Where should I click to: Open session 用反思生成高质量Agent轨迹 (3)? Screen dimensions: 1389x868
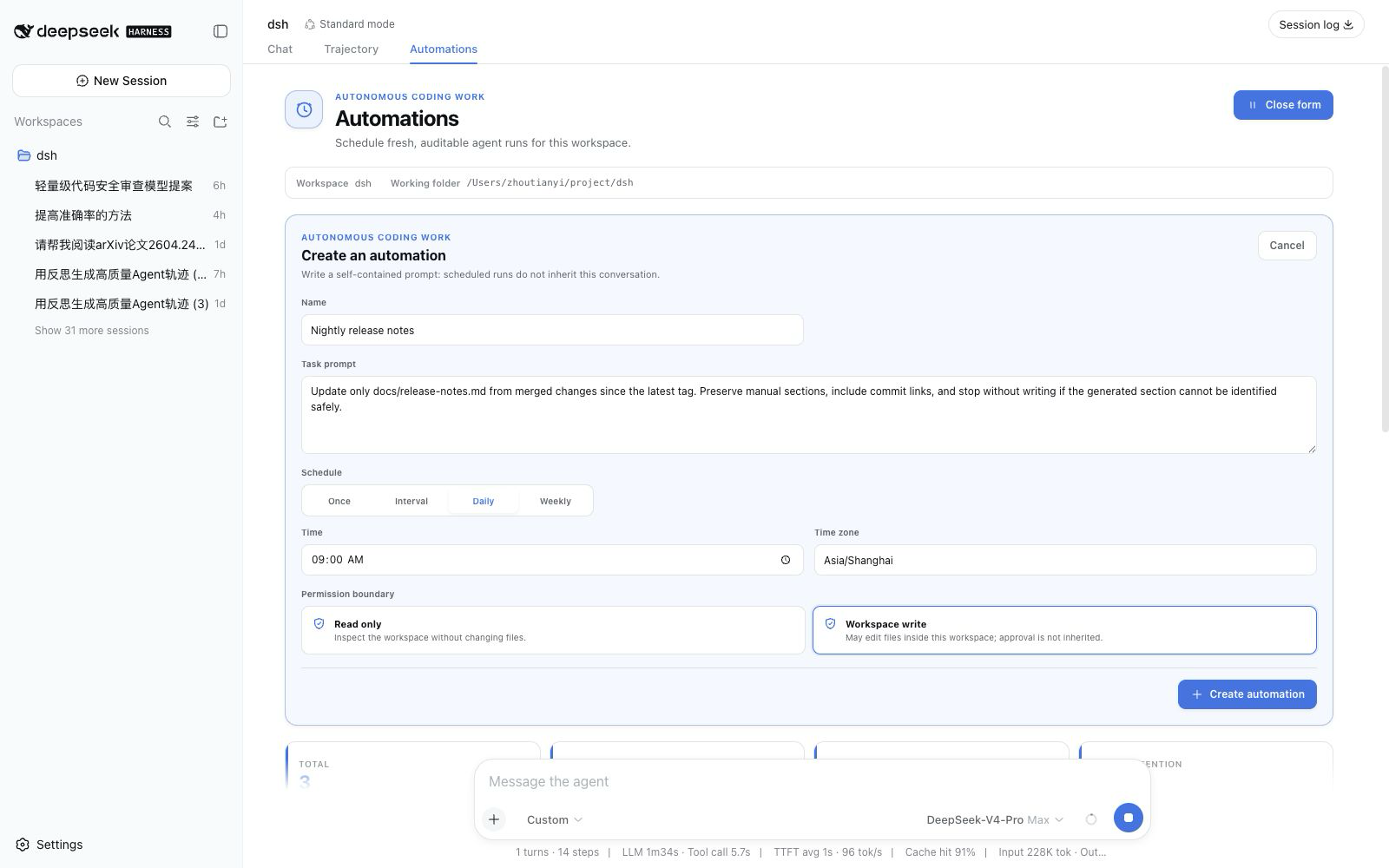point(122,304)
